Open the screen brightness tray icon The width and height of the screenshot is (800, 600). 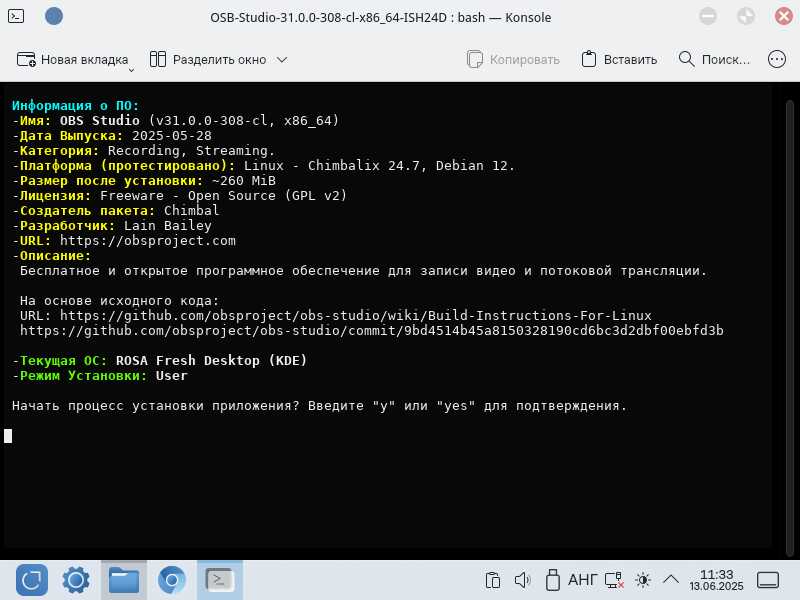tap(643, 580)
